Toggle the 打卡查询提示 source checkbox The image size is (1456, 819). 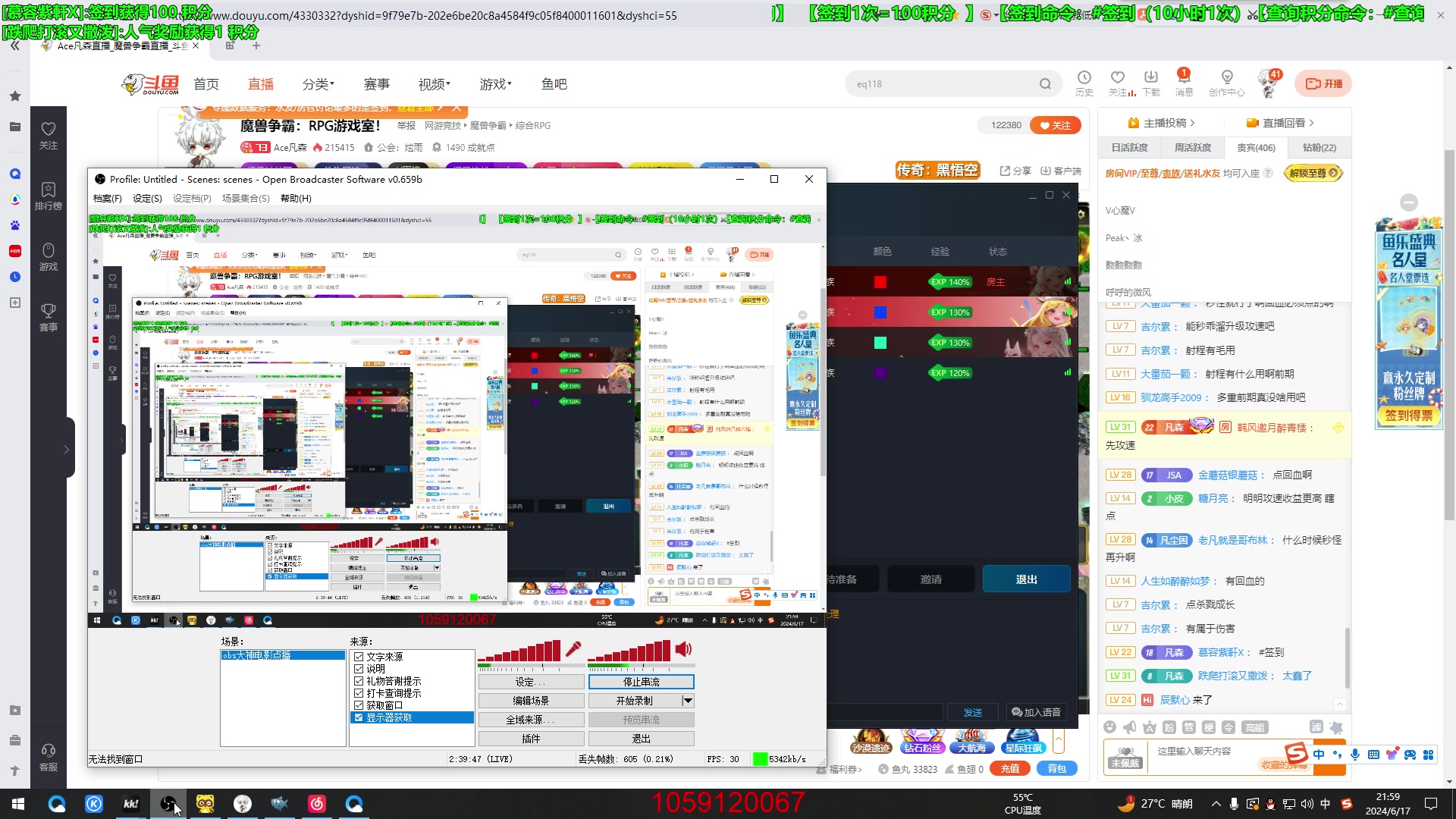(x=359, y=693)
